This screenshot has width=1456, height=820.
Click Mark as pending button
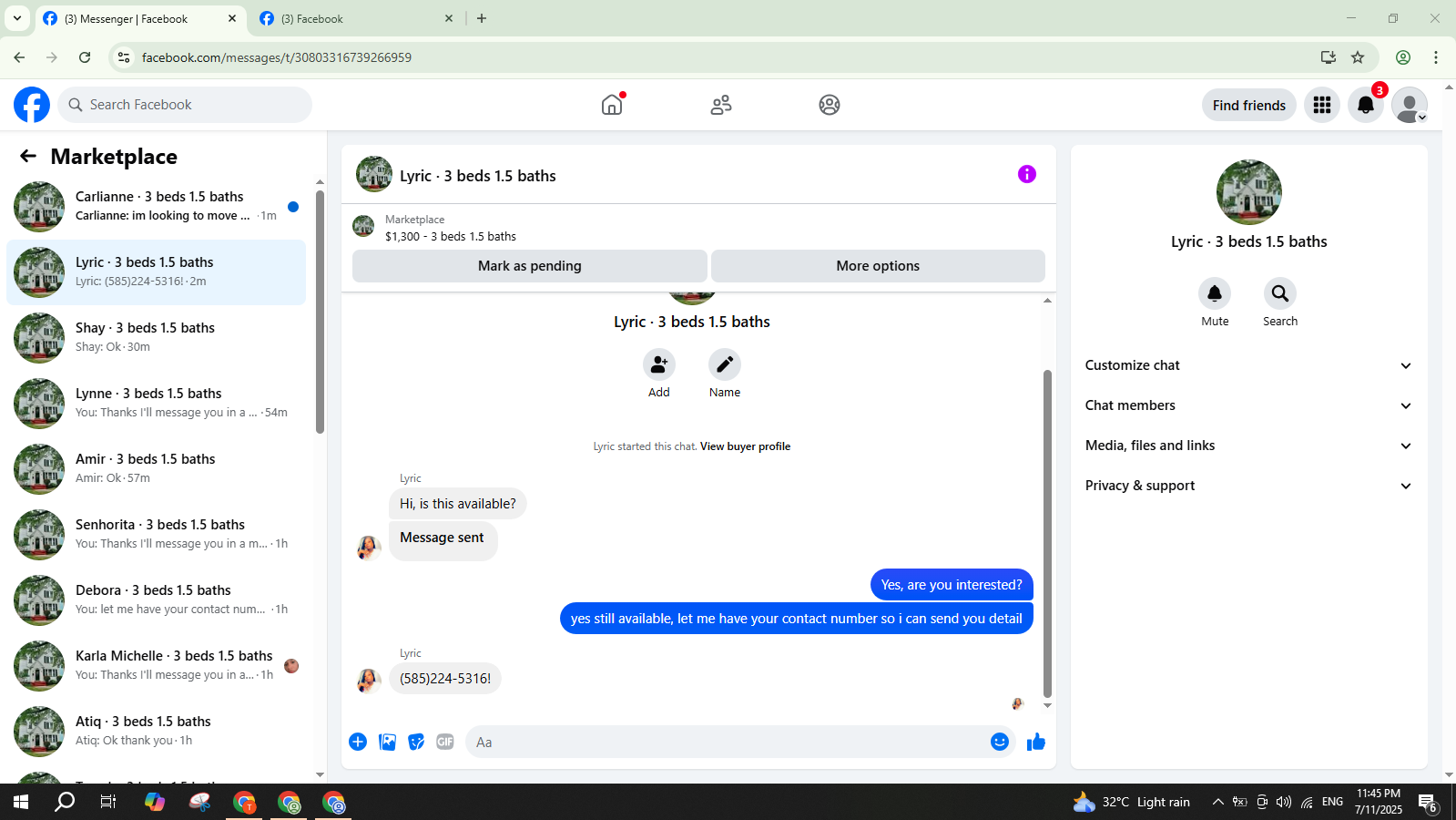(x=530, y=266)
